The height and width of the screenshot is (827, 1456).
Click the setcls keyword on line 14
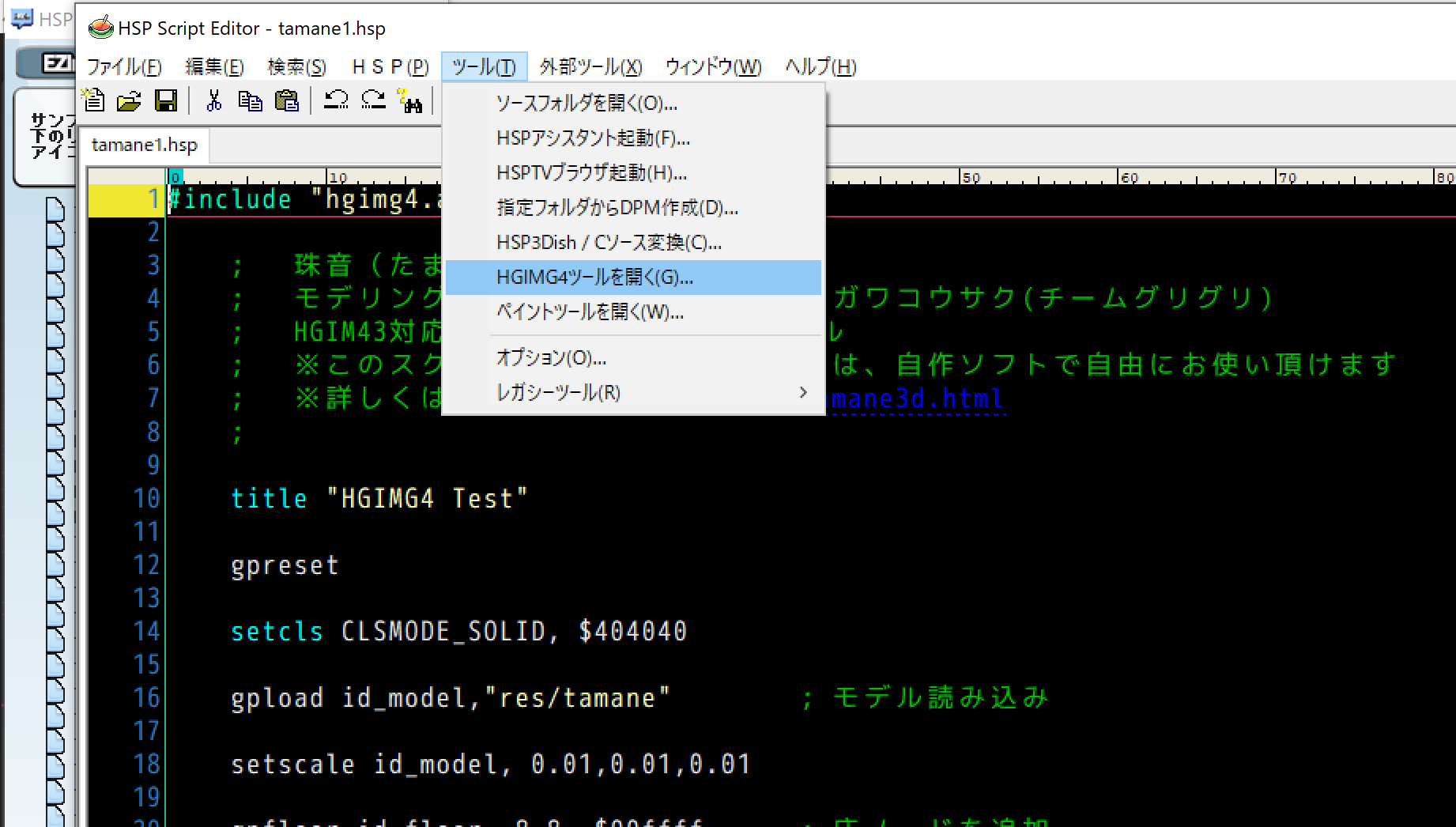point(277,631)
